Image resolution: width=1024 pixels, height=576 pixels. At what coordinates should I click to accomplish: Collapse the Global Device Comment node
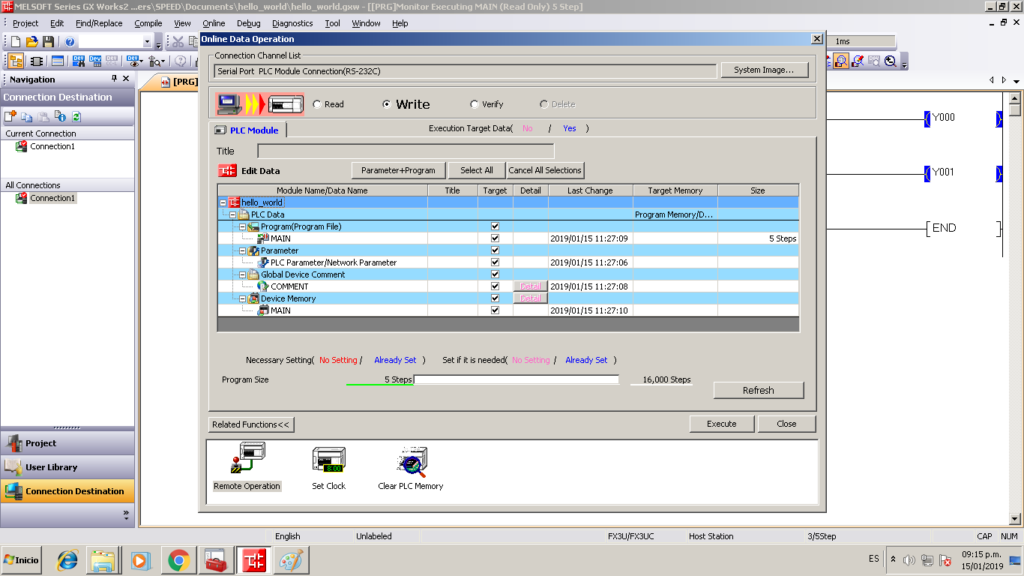coord(242,275)
